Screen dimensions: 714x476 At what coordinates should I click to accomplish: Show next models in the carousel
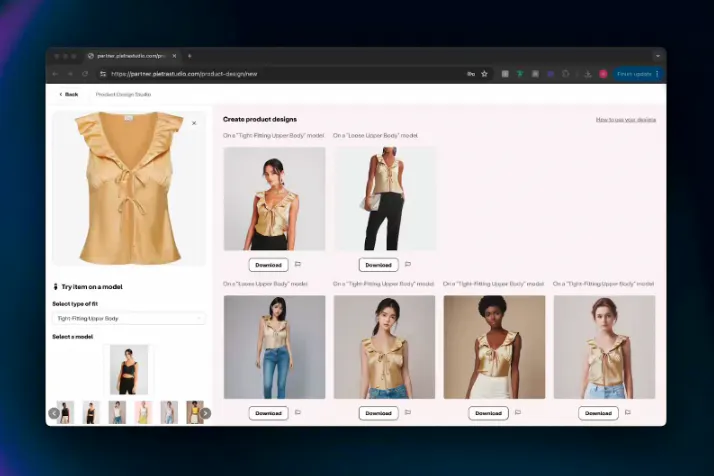pos(205,413)
